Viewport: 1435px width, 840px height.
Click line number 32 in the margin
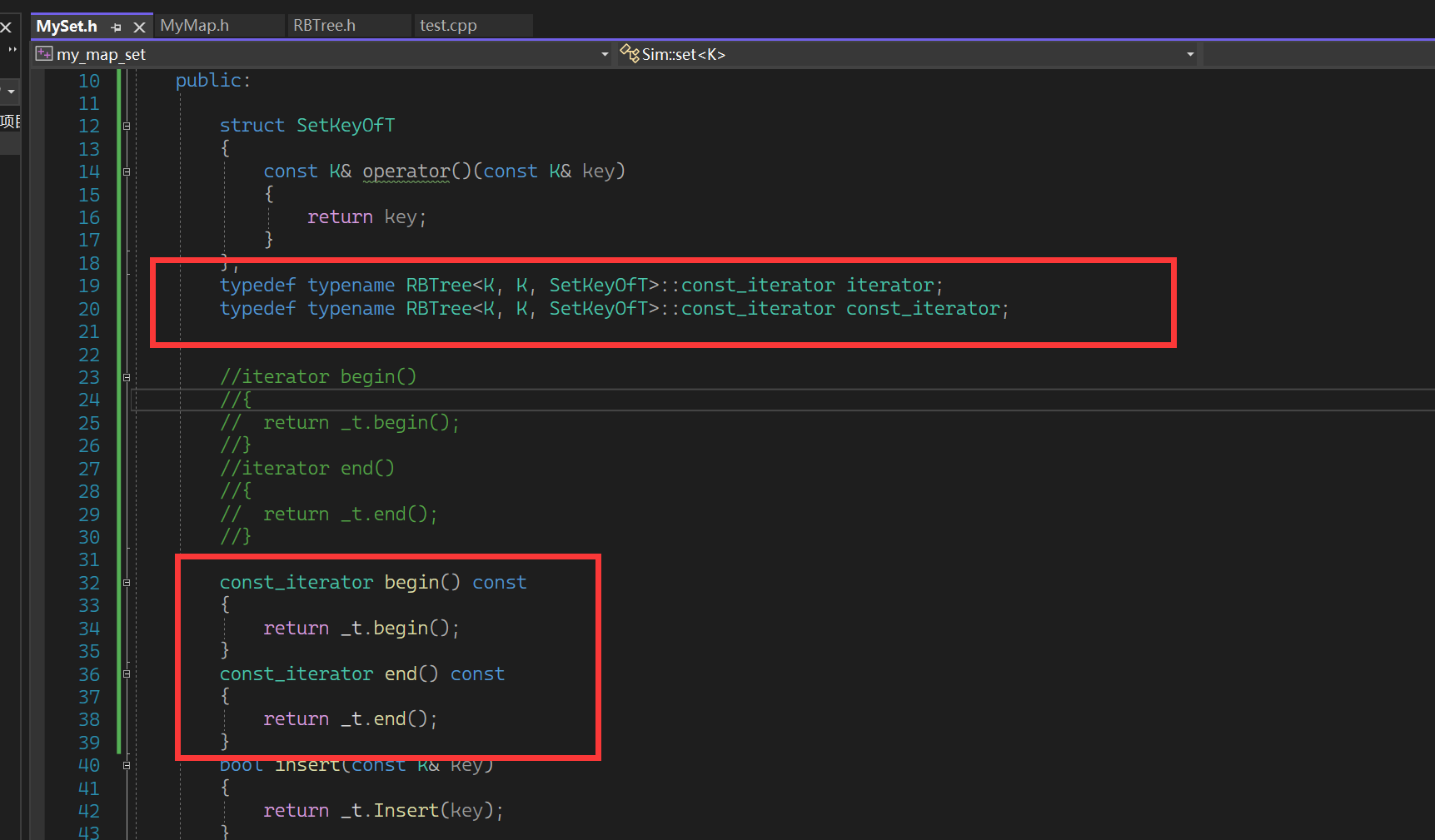(x=89, y=583)
